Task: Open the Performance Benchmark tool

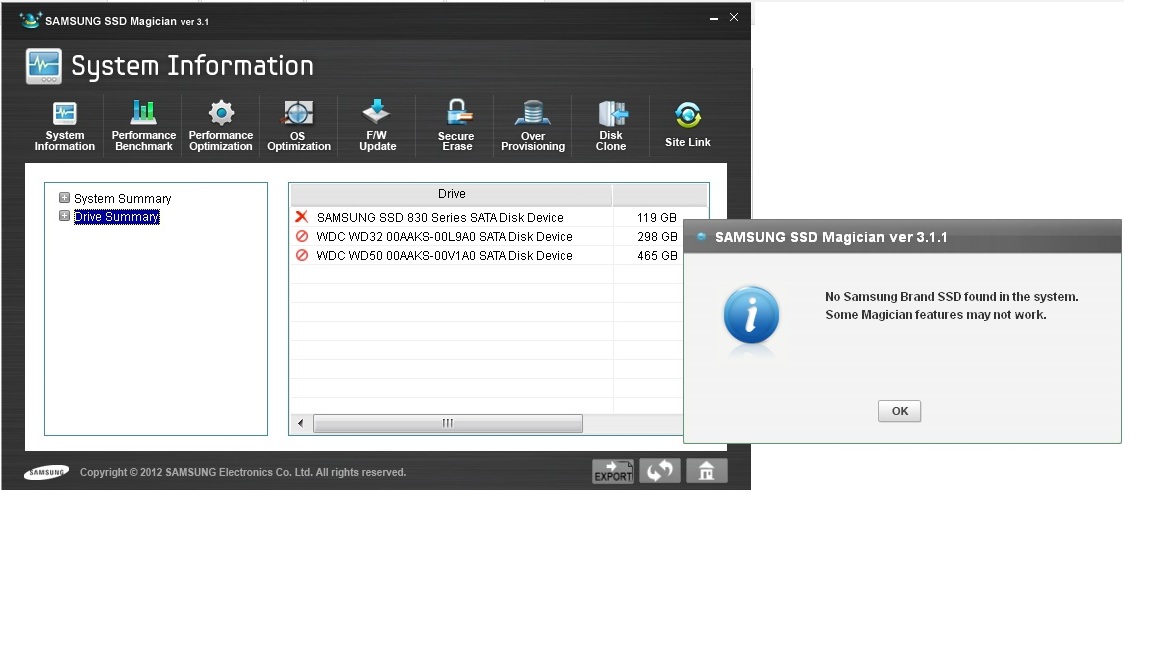Action: [x=143, y=126]
